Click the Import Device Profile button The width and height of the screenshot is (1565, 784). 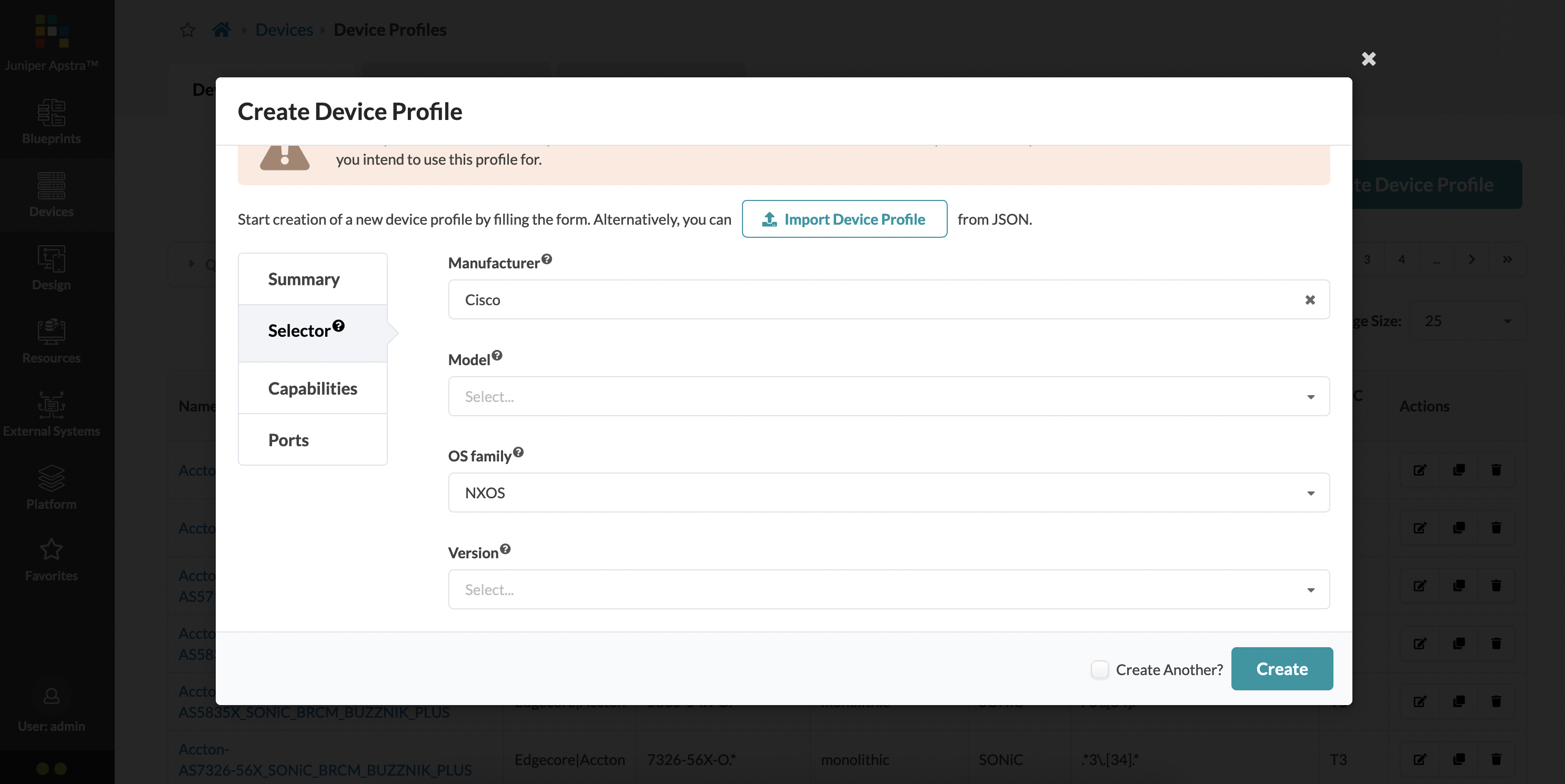pos(844,218)
